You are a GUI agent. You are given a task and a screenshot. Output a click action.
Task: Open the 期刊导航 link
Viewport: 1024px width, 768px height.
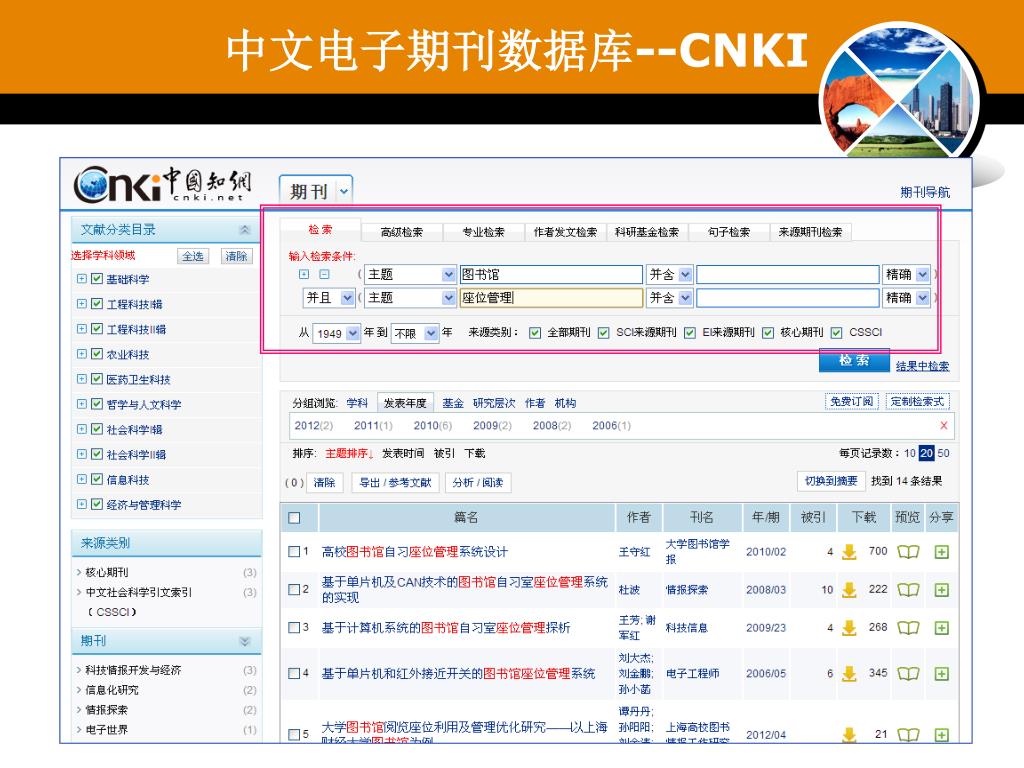(x=925, y=192)
